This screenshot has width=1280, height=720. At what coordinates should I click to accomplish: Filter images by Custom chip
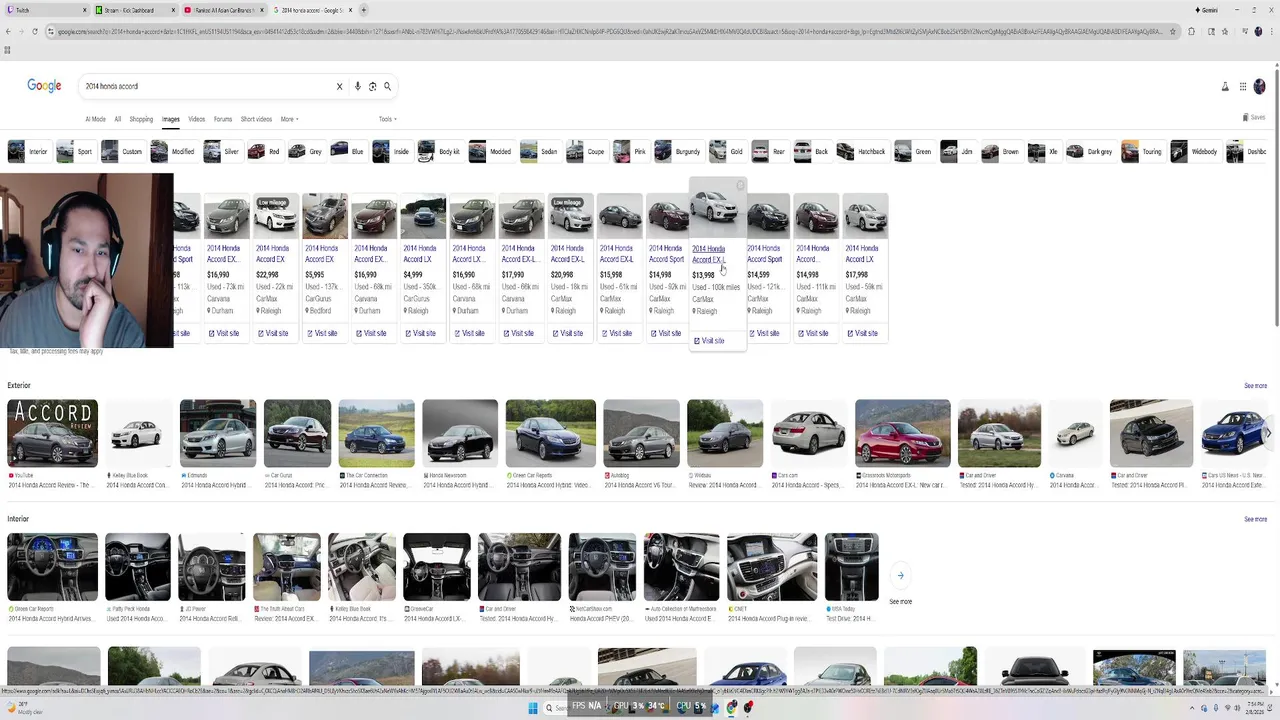122,152
